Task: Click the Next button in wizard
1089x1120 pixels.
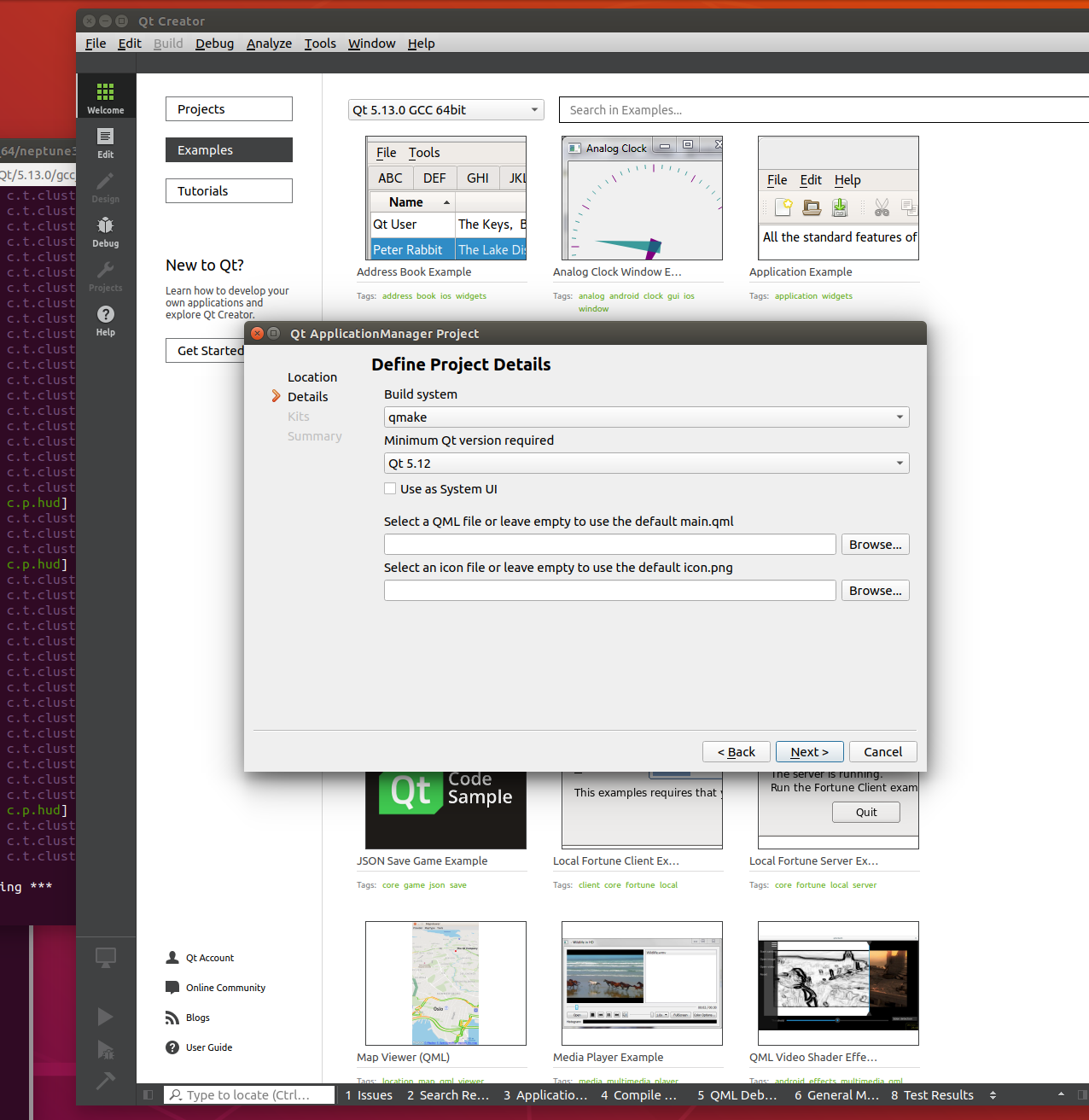Action: pos(809,752)
